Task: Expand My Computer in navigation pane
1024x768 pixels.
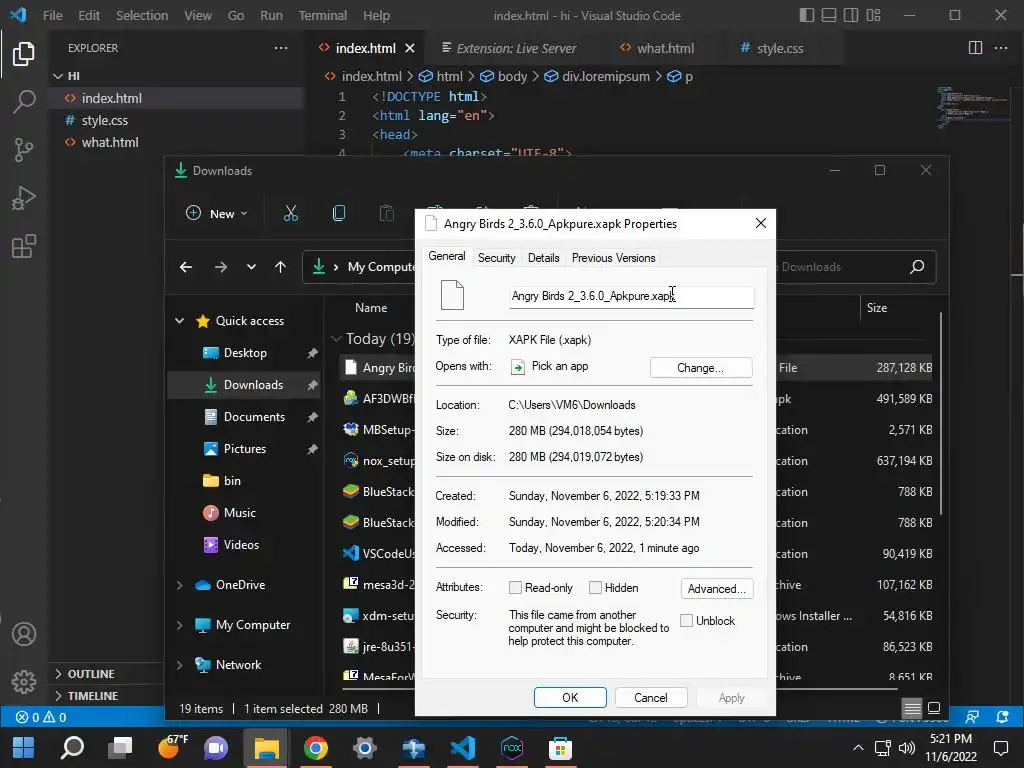Action: pyautogui.click(x=180, y=625)
